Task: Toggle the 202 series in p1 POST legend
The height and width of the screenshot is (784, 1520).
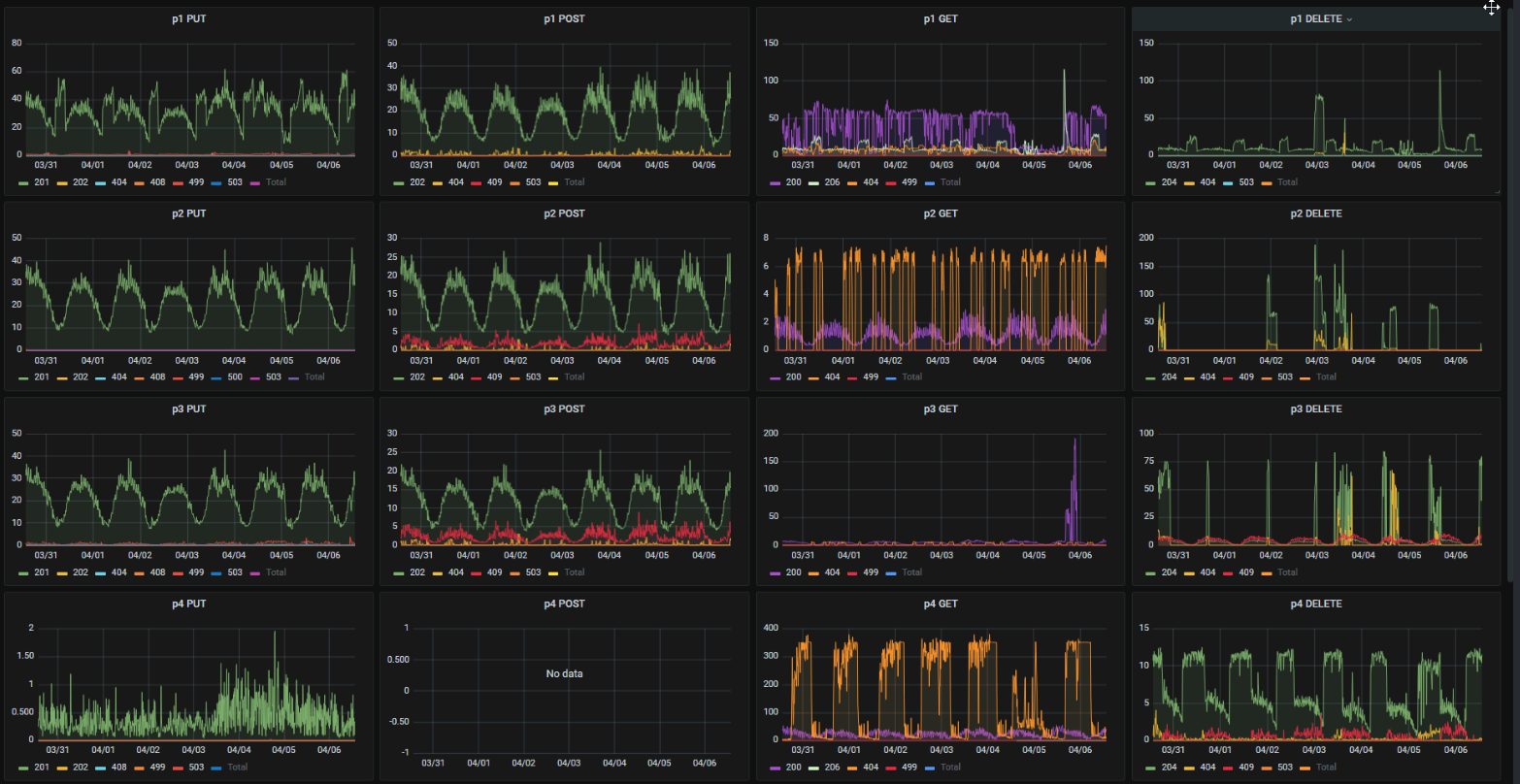Action: coord(417,182)
